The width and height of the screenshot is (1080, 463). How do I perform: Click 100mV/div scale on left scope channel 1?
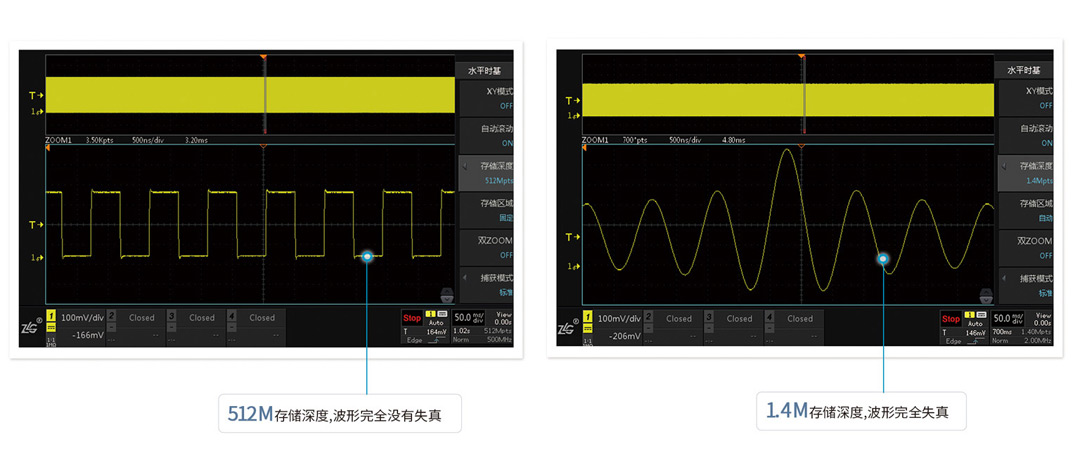pyautogui.click(x=81, y=318)
